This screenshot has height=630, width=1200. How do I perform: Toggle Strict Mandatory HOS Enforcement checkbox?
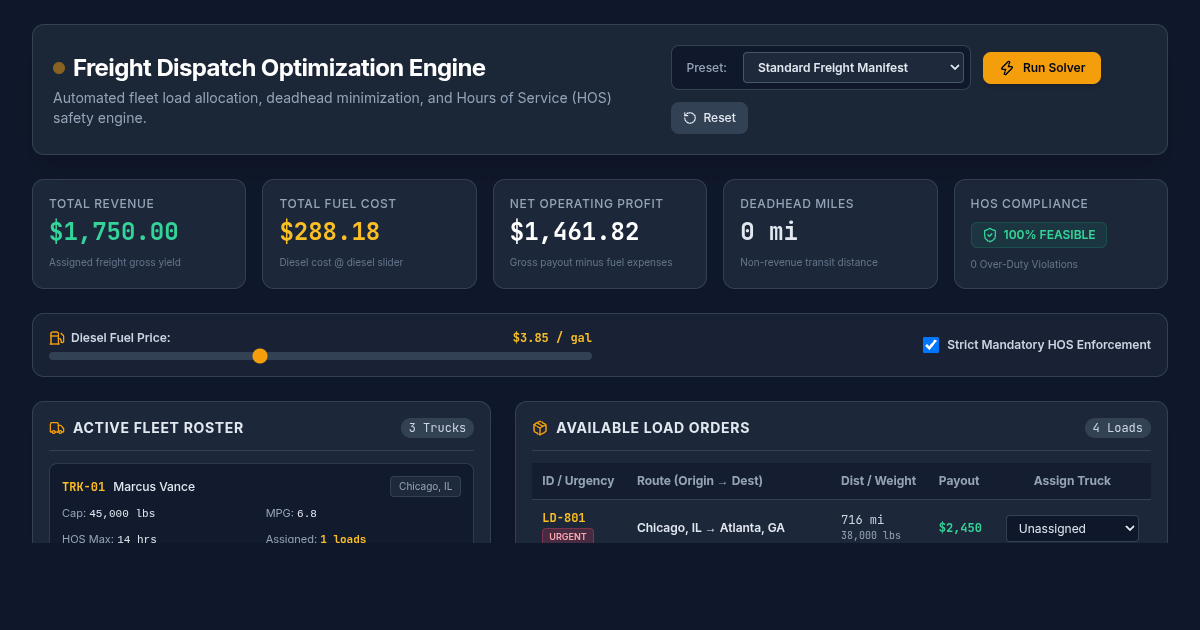pyautogui.click(x=931, y=345)
